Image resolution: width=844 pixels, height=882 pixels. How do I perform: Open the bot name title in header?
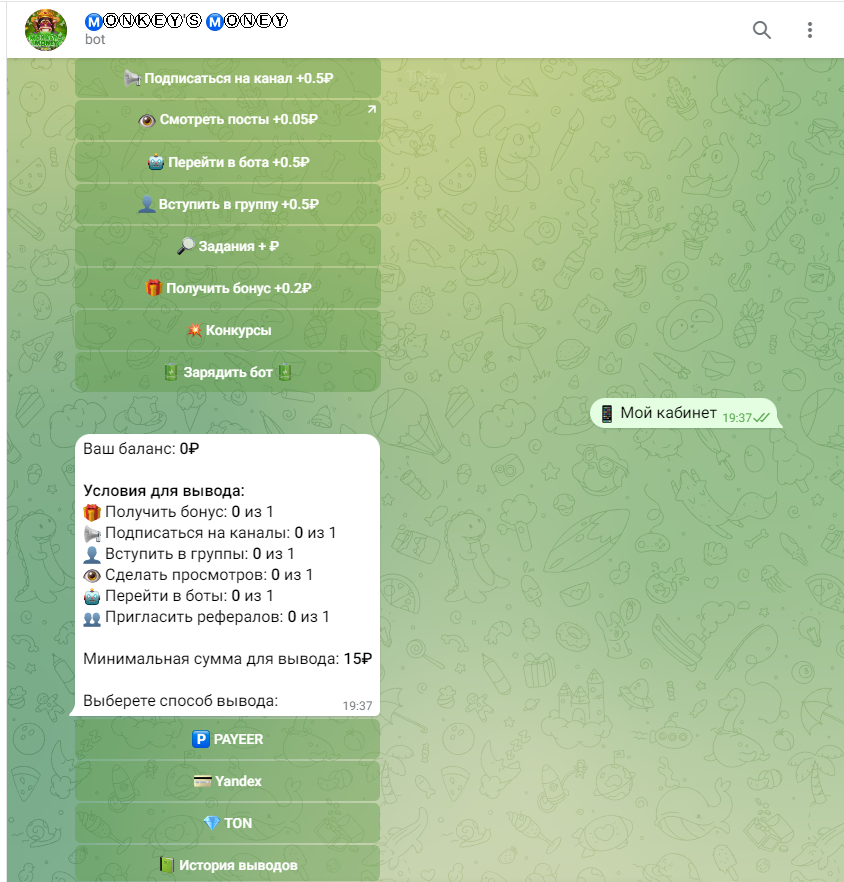coord(186,21)
